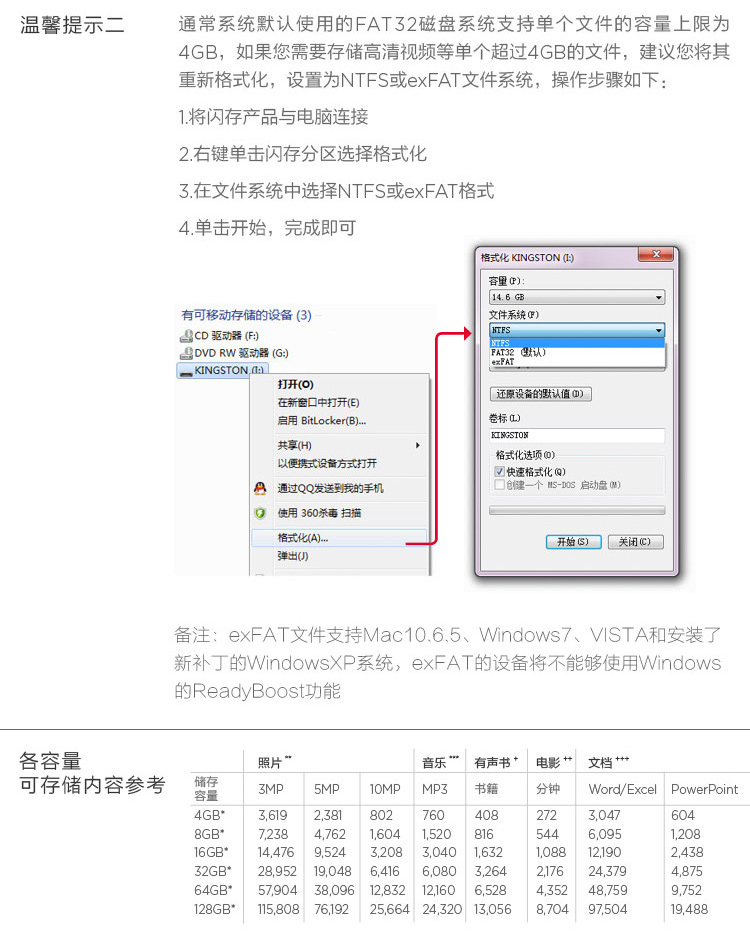Click the create MS-DOS startup disk checkbox
Image resolution: width=750 pixels, height=934 pixels.
tap(500, 484)
